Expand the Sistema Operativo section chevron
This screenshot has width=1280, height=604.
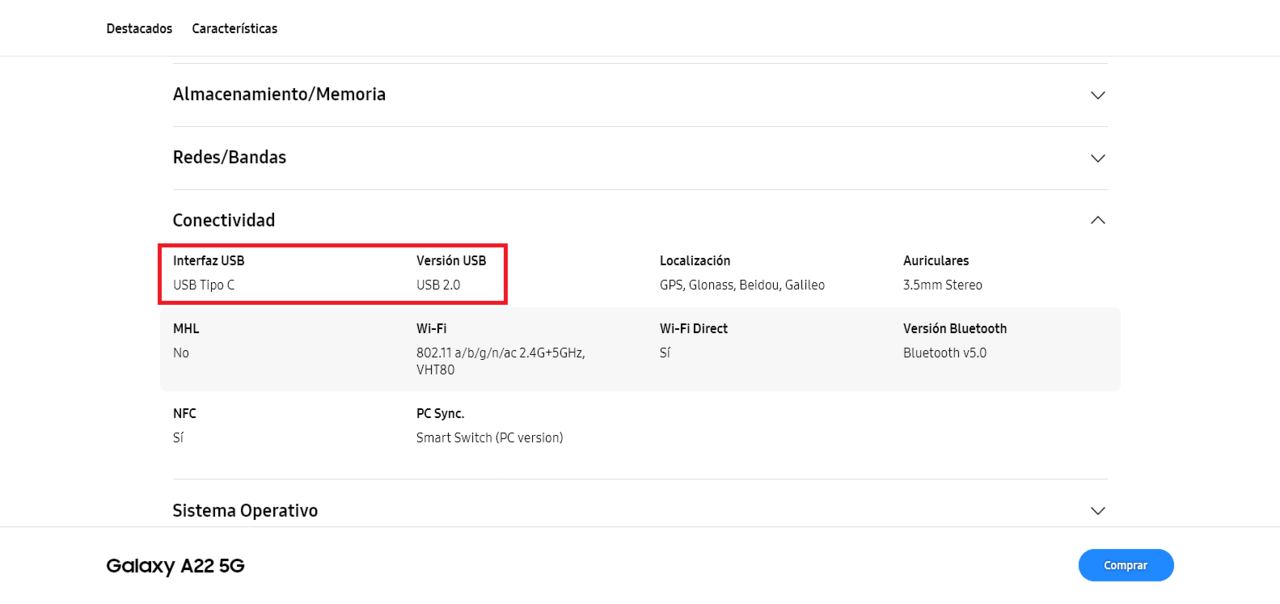(1097, 511)
